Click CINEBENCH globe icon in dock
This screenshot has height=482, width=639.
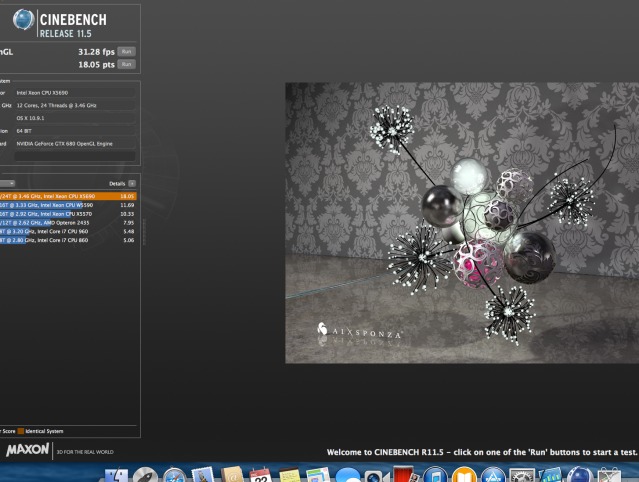coord(580,475)
